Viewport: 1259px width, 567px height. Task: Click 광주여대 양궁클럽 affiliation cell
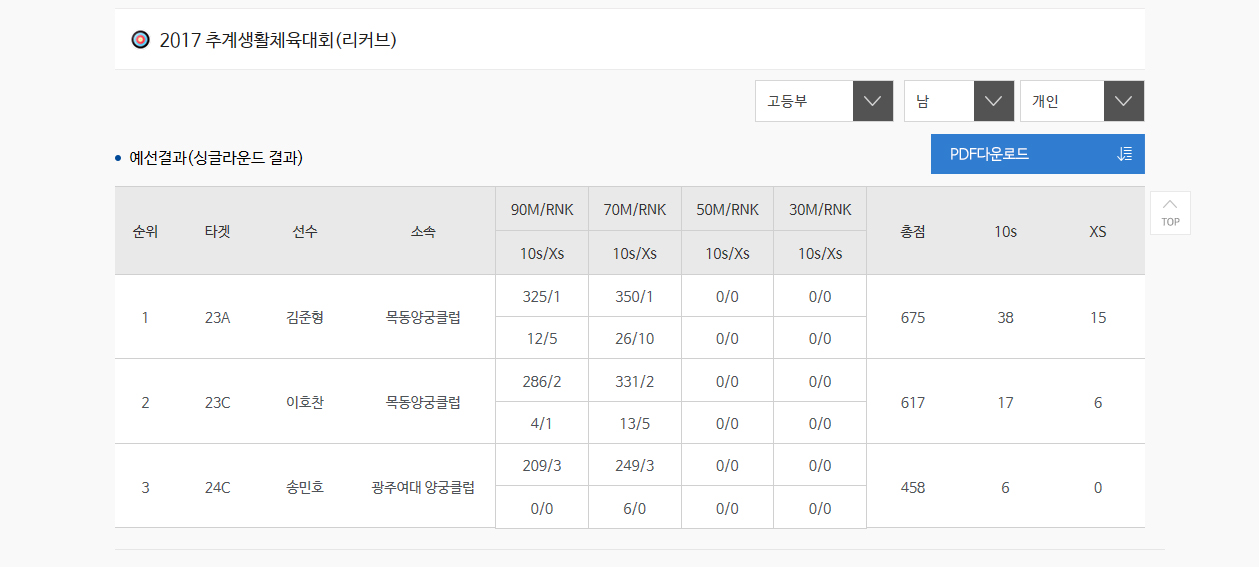(x=423, y=488)
